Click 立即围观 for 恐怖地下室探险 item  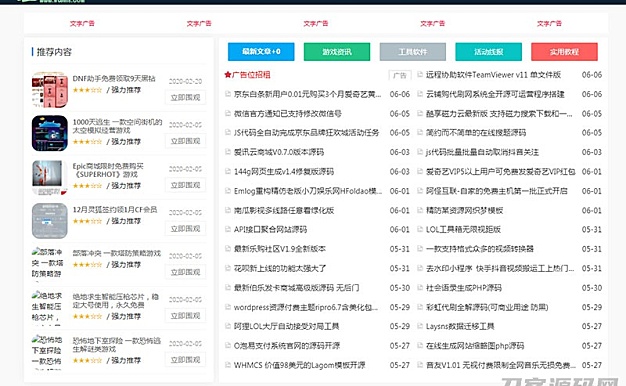click(186, 359)
